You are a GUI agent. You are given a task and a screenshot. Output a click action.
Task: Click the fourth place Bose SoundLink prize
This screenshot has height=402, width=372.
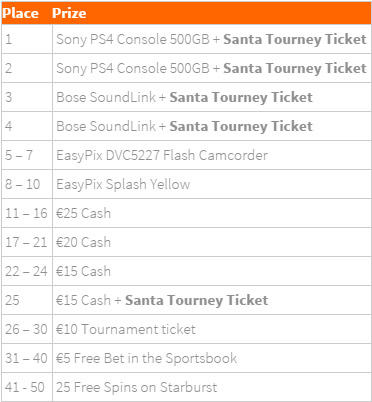point(184,126)
